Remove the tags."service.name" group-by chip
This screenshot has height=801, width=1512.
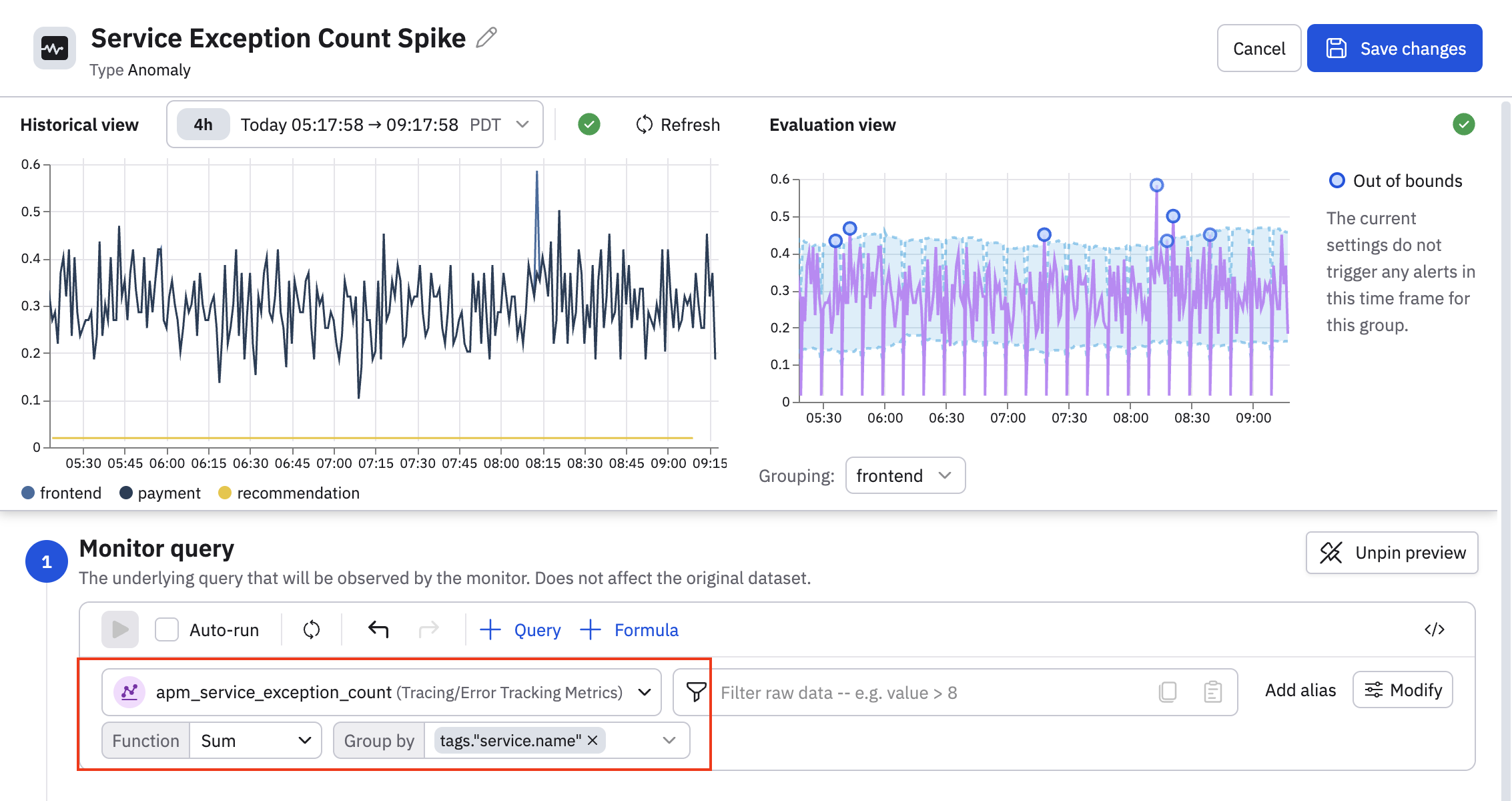click(x=593, y=740)
